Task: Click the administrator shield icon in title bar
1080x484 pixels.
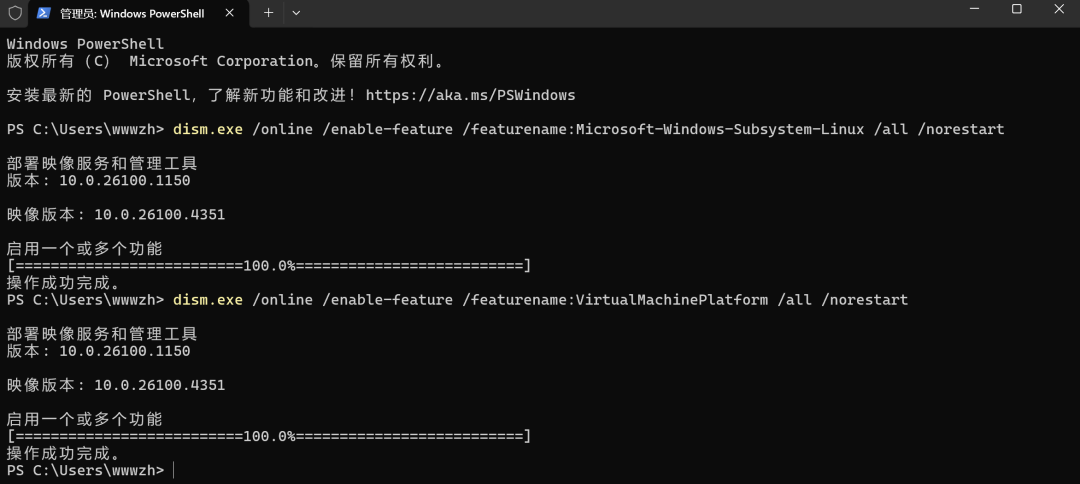Action: (x=14, y=13)
